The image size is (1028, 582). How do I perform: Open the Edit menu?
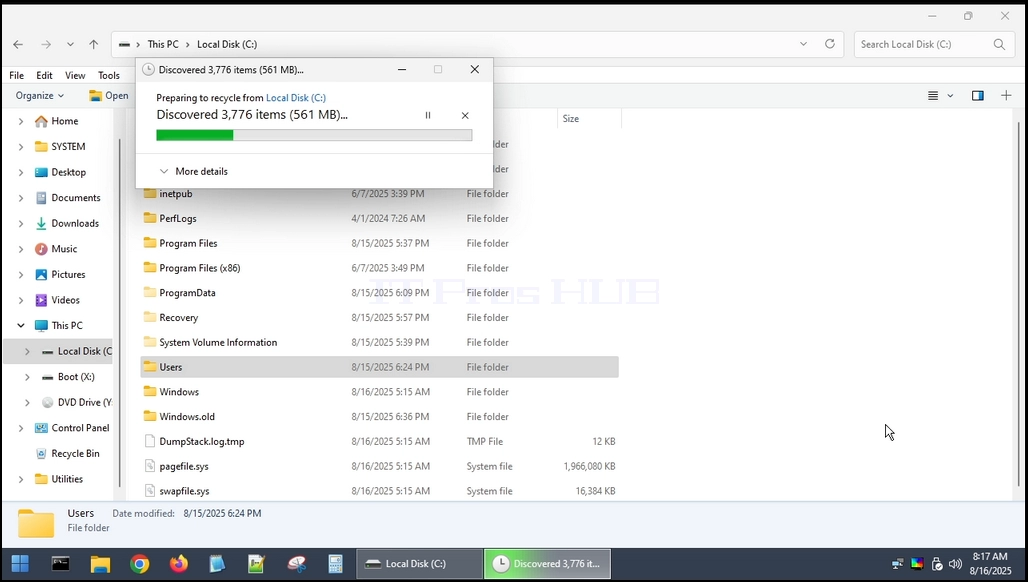tap(44, 75)
